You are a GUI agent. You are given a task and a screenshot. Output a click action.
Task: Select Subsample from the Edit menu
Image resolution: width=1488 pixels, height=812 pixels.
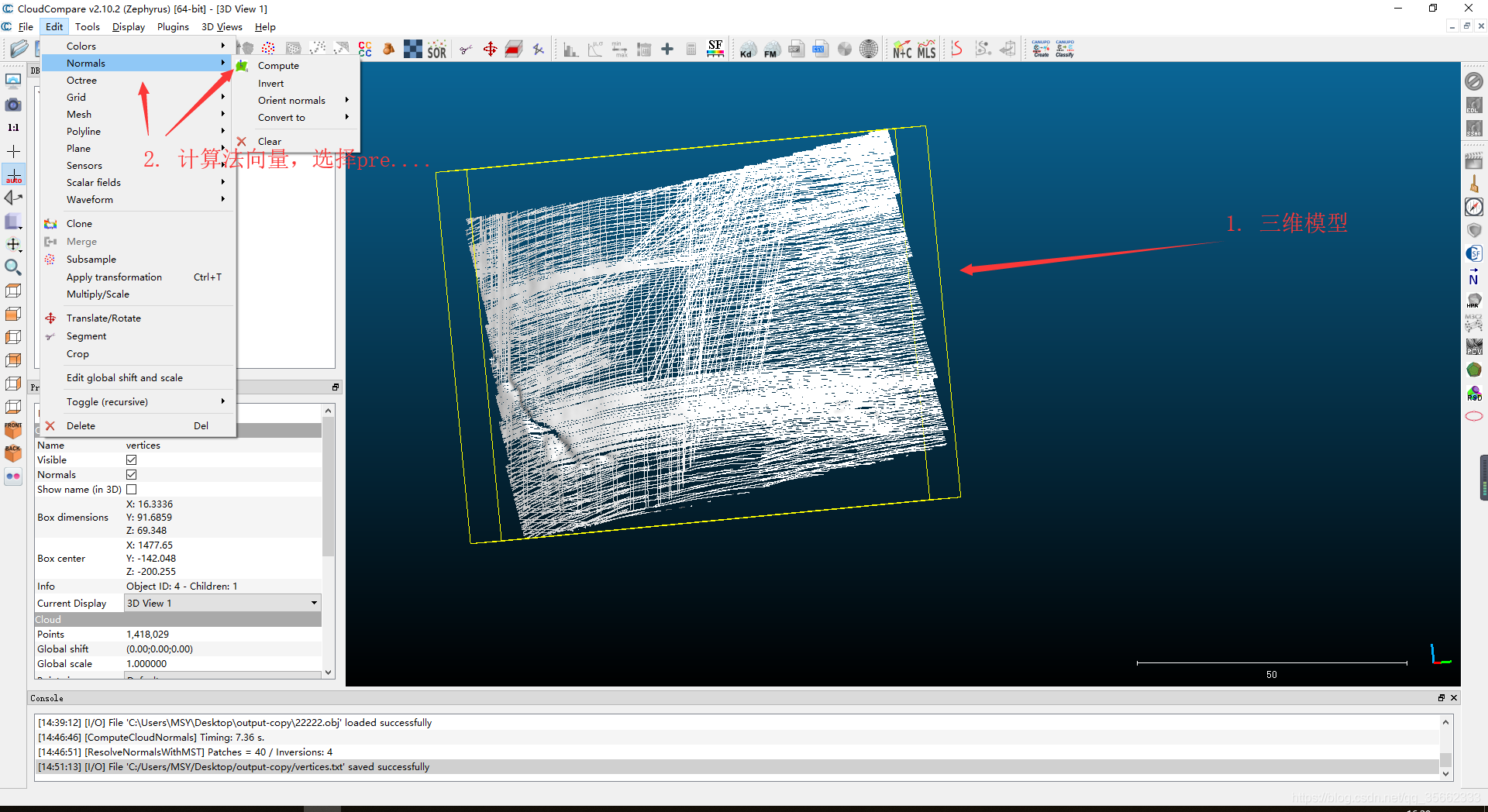[x=138, y=260]
